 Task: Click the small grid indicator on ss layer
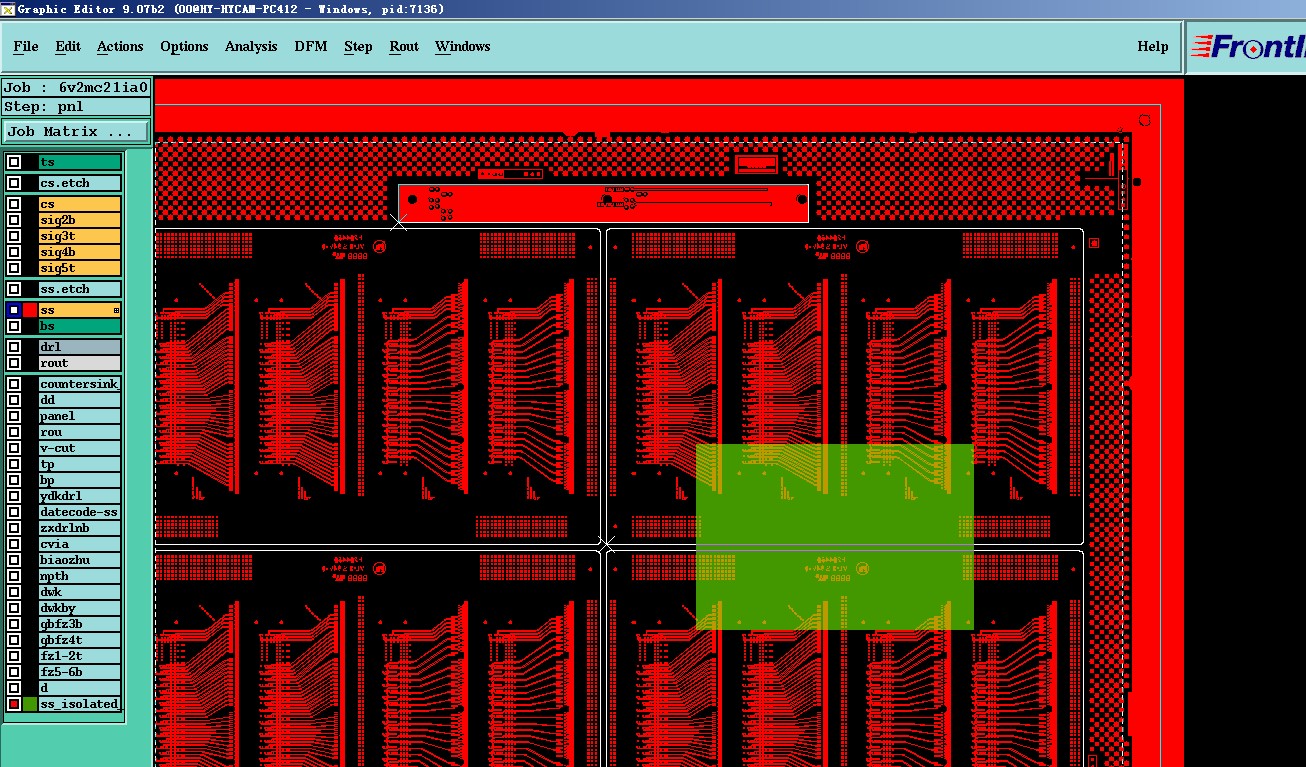pyautogui.click(x=116, y=311)
